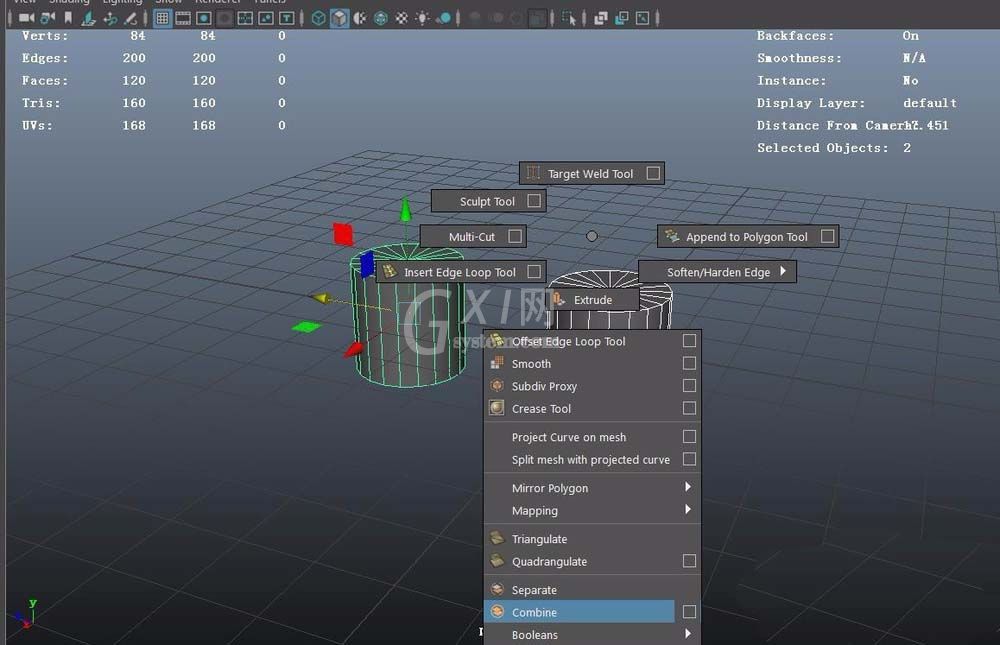The width and height of the screenshot is (1000, 645).
Task: Toggle the viewport Grid icon
Action: pyautogui.click(x=162, y=18)
